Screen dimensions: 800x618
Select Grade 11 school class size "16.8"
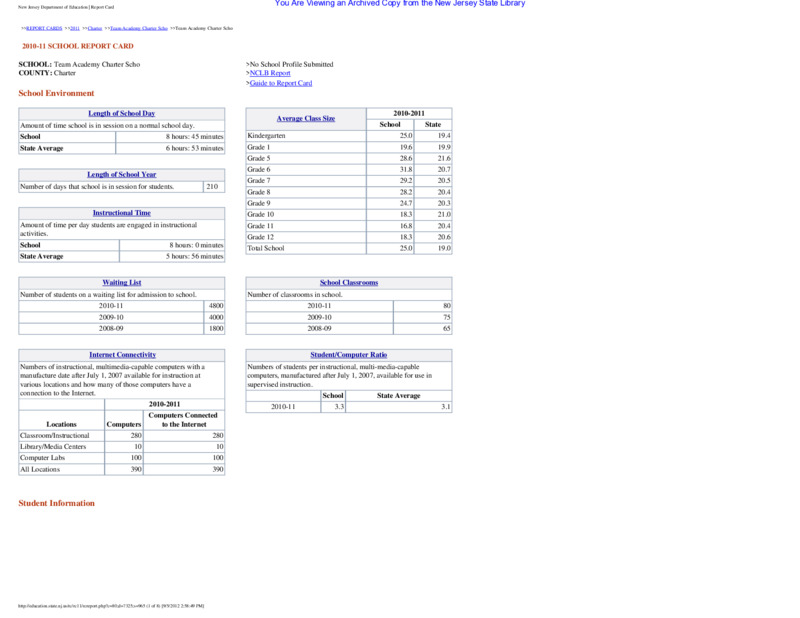click(x=406, y=226)
